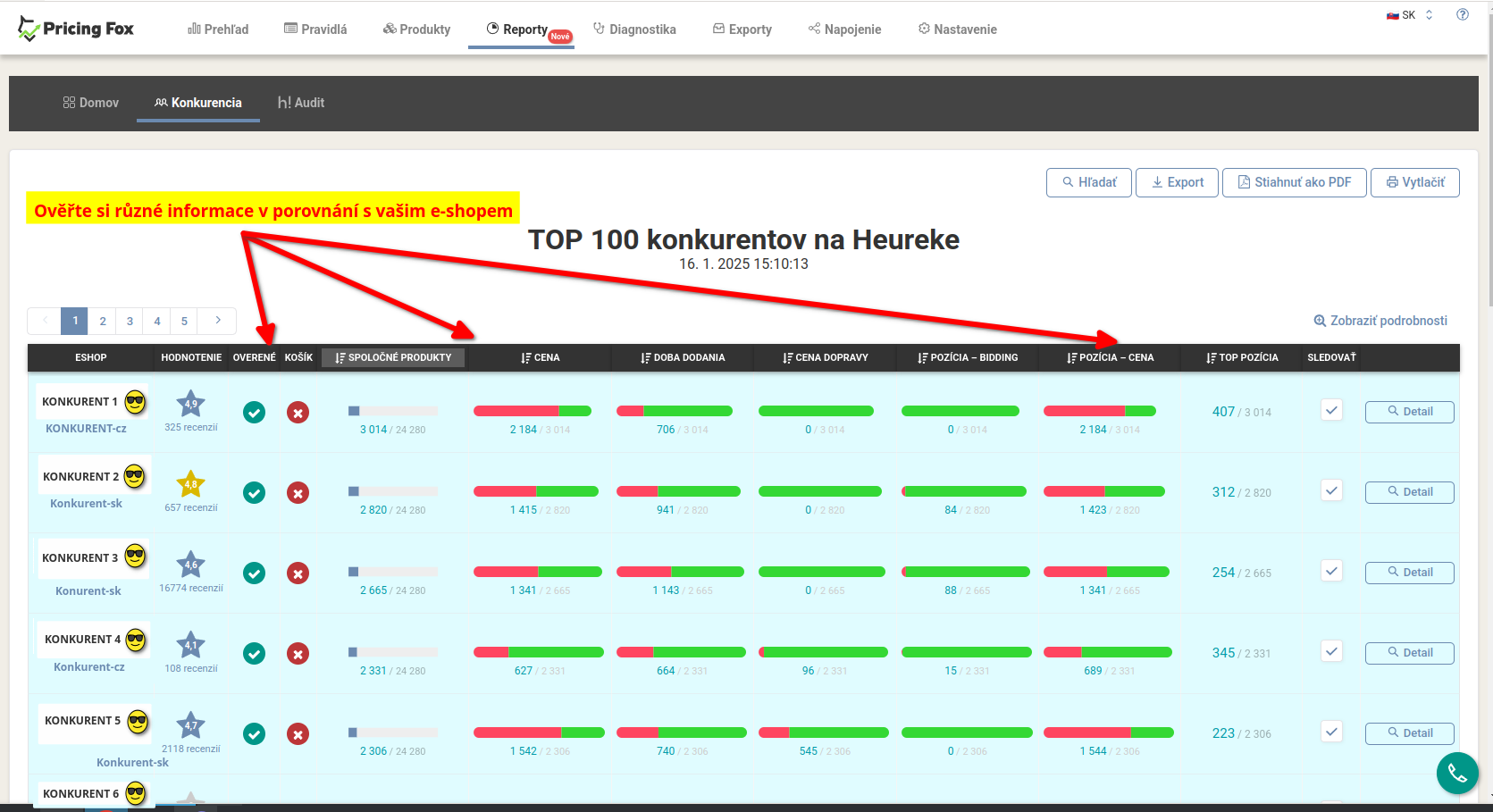The width and height of the screenshot is (1493, 812).
Task: Click the Vytlačiť print button
Action: click(x=1414, y=182)
